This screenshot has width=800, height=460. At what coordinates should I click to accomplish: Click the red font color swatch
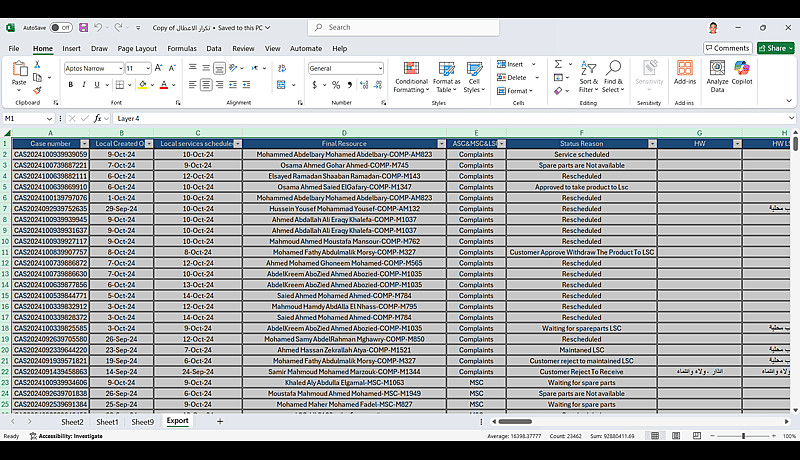pyautogui.click(x=163, y=85)
